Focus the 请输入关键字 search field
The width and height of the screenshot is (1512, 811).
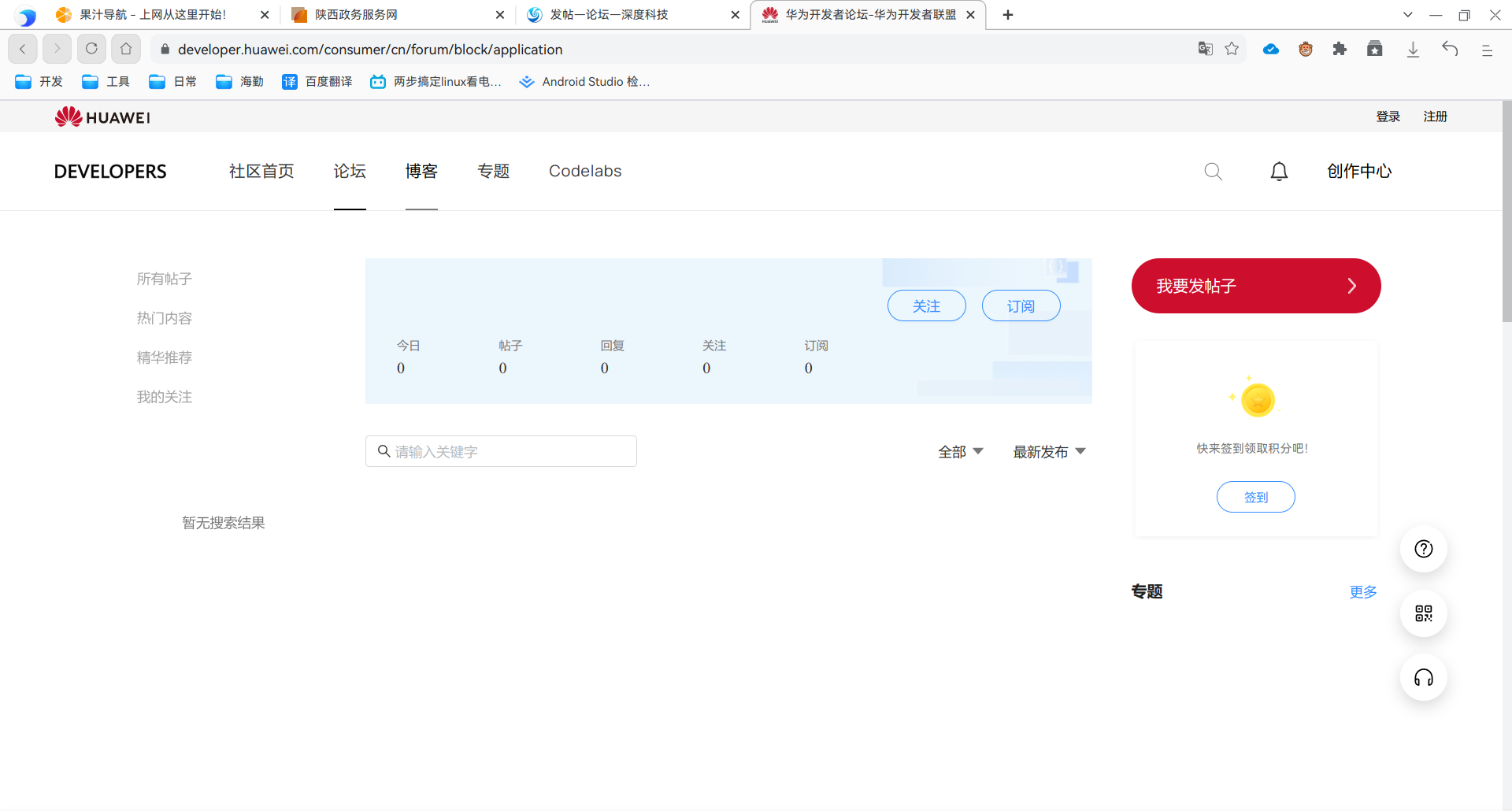(x=501, y=451)
